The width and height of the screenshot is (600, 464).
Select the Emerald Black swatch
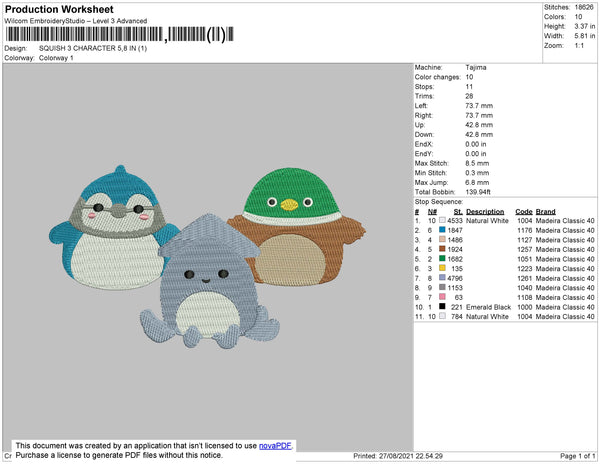click(x=442, y=307)
